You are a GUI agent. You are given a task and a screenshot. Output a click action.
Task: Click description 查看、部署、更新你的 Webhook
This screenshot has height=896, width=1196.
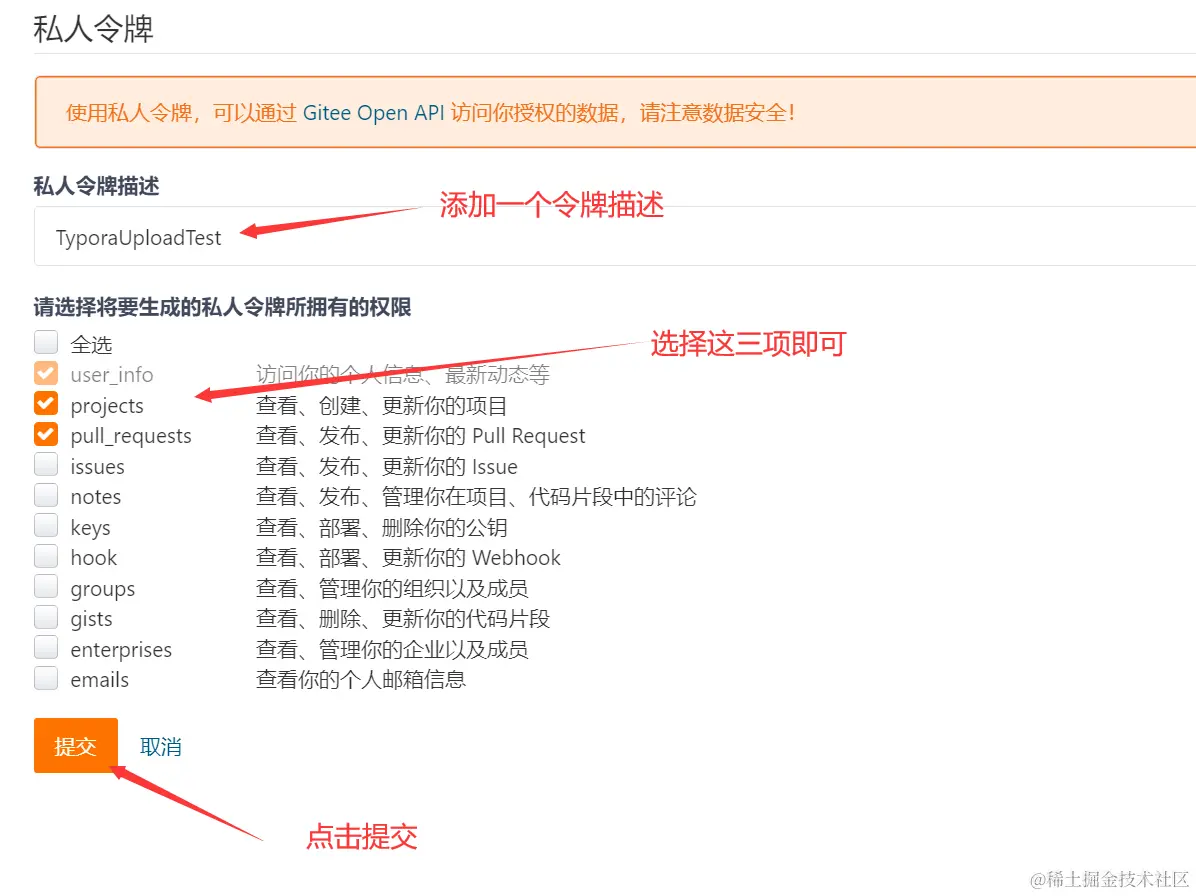pyautogui.click(x=408, y=558)
